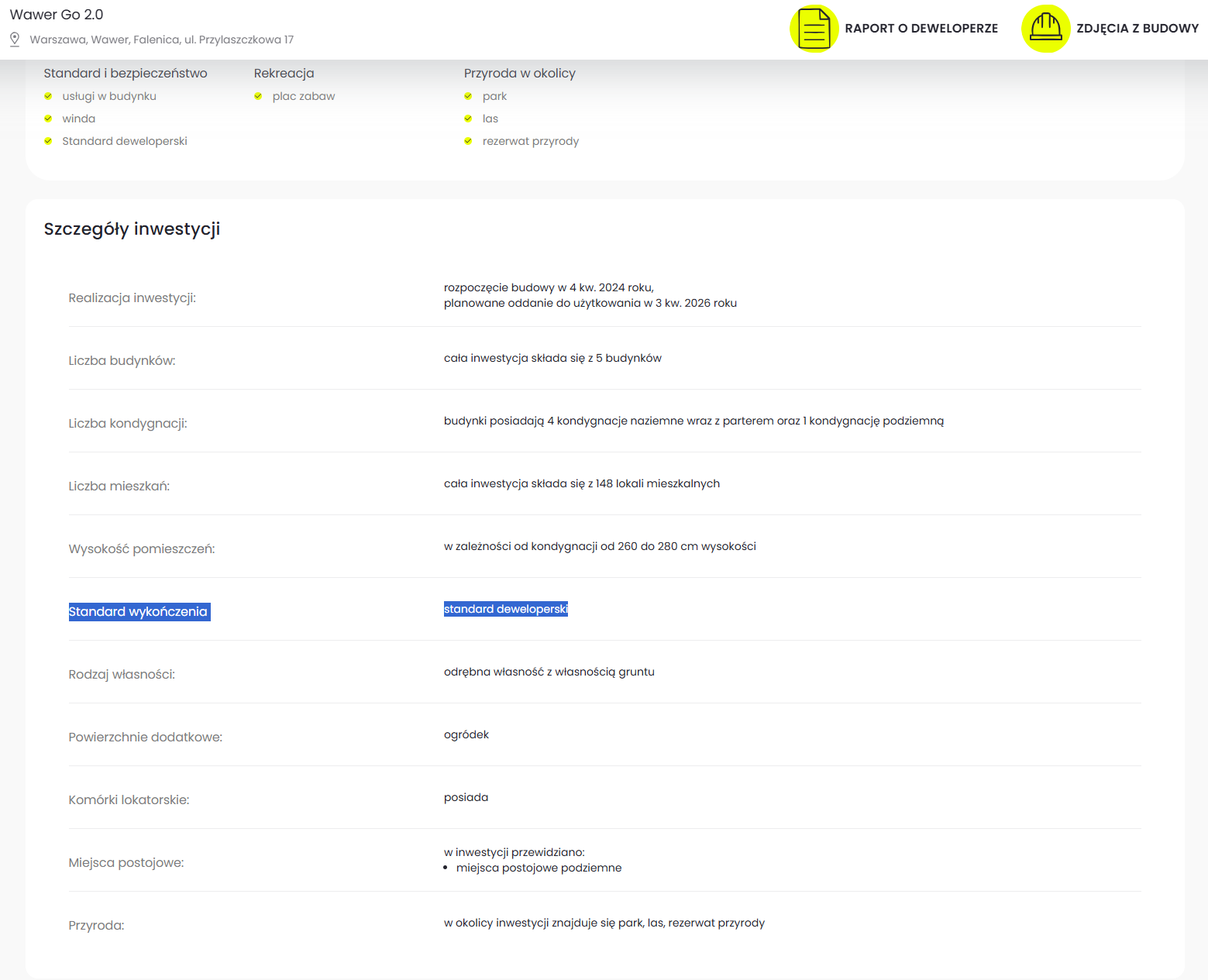Click the highlighted Standard wykończenia label

[x=139, y=612]
